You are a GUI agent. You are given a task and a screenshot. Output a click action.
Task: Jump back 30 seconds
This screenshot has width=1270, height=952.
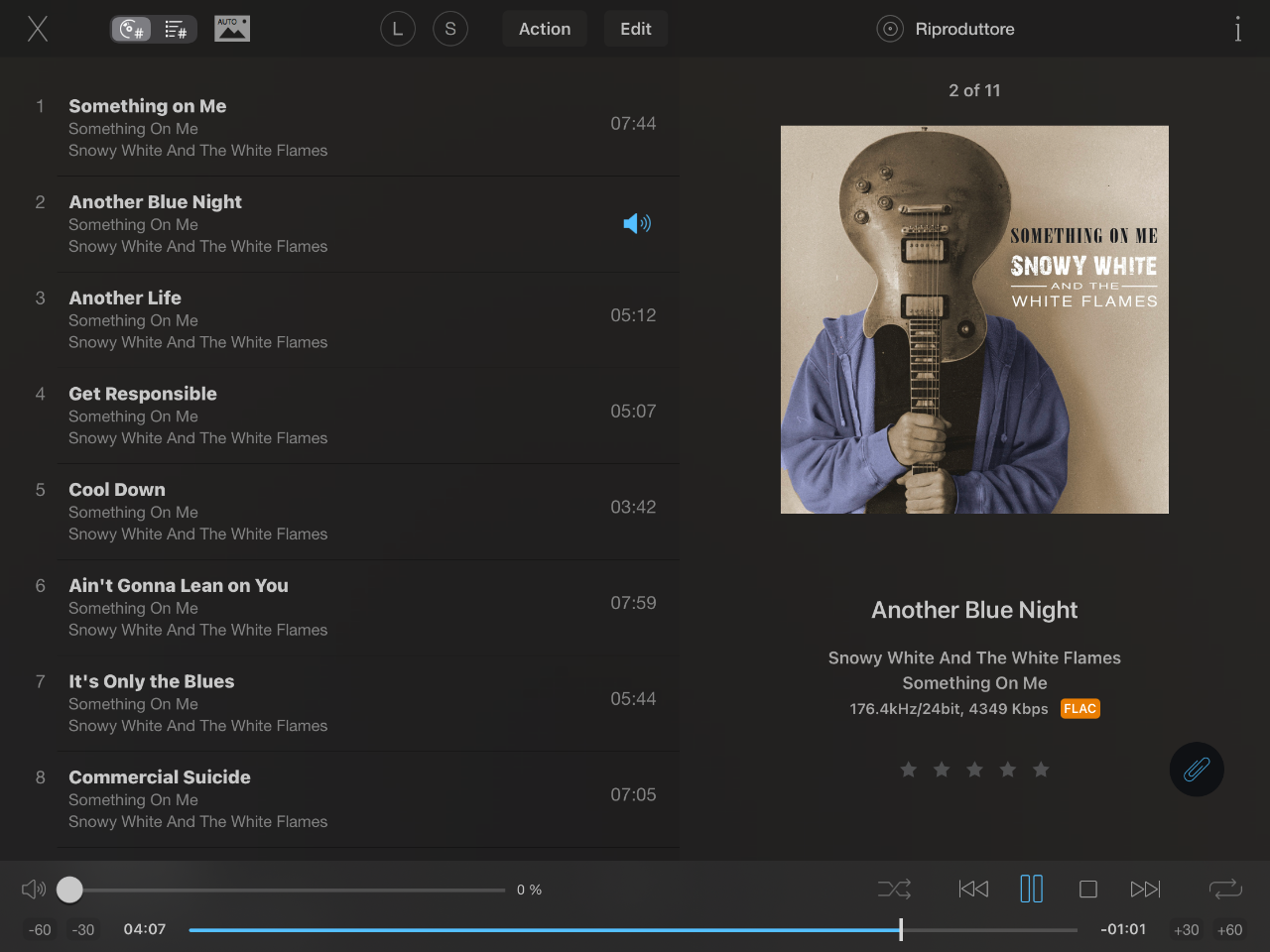click(x=83, y=930)
